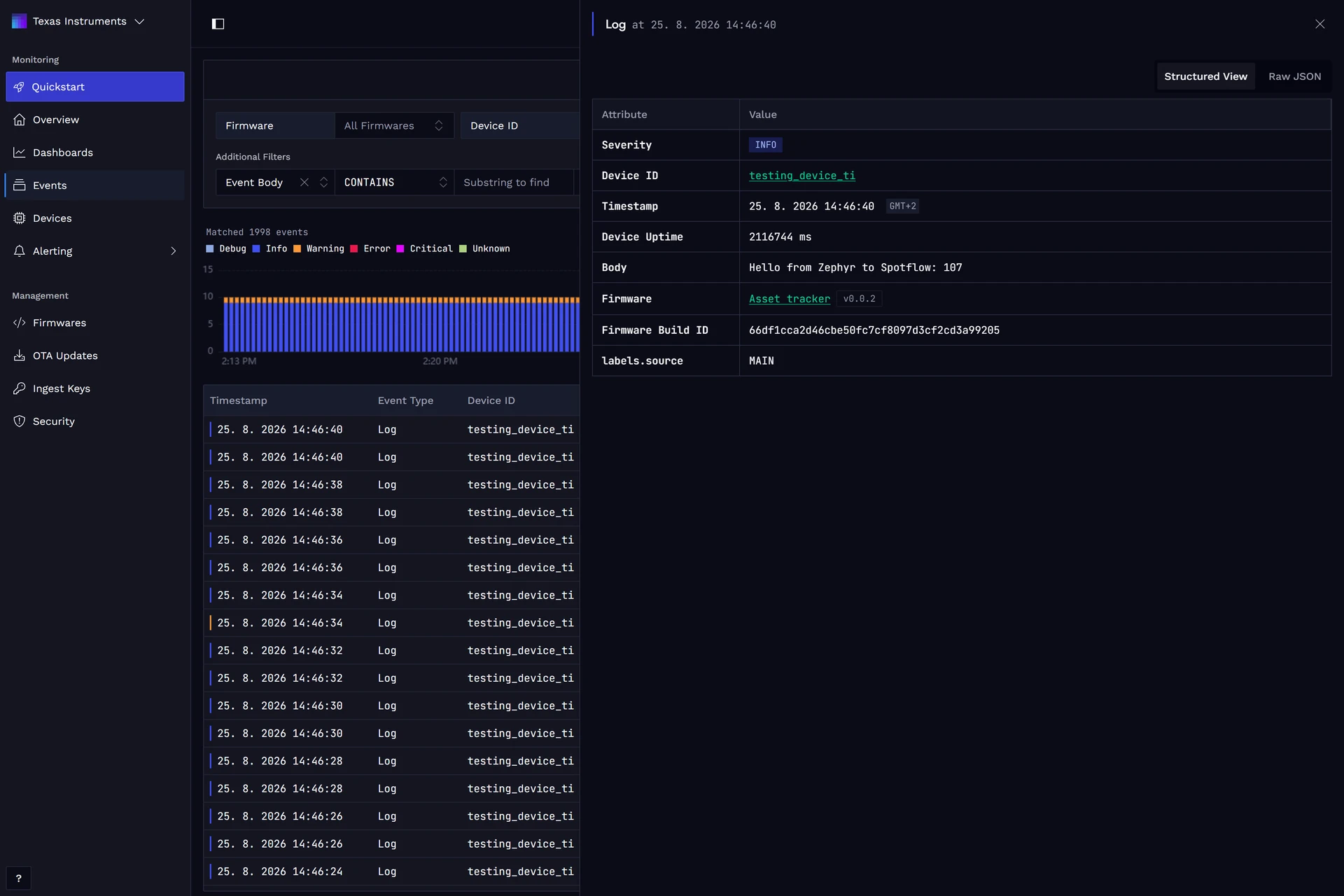1344x896 pixels.
Task: Toggle Info legend color swatch
Action: (256, 248)
